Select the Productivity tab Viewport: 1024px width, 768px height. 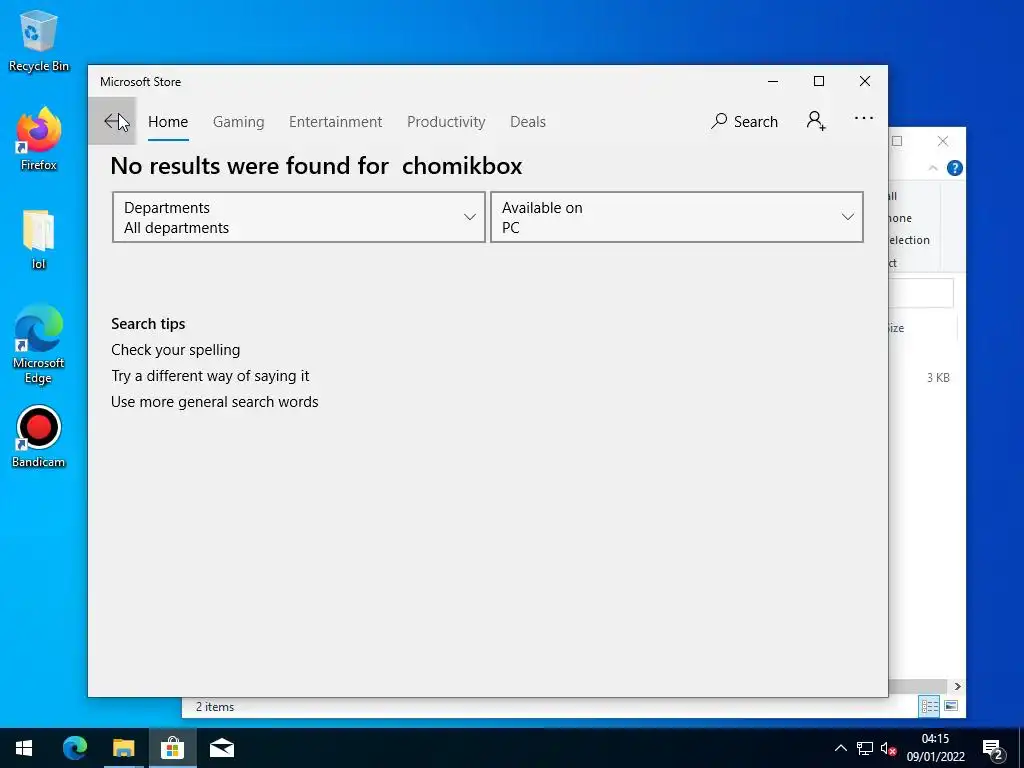[446, 121]
